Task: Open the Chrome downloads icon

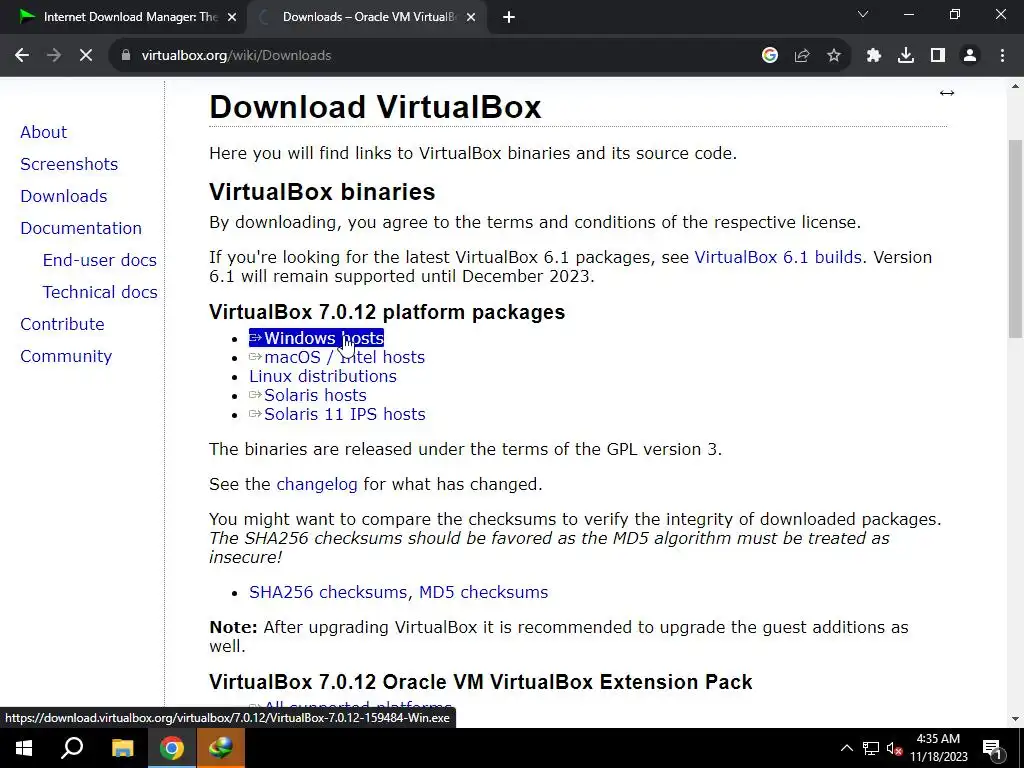Action: pyautogui.click(x=906, y=56)
